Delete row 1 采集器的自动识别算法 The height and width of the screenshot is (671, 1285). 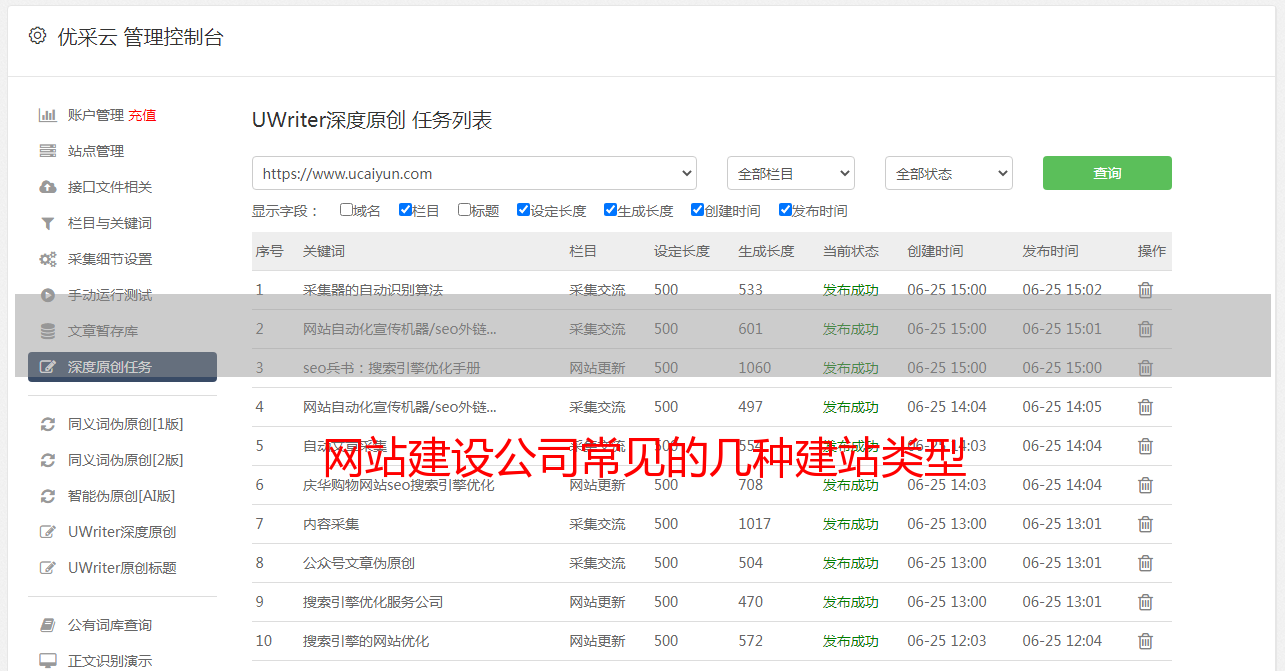[1145, 290]
